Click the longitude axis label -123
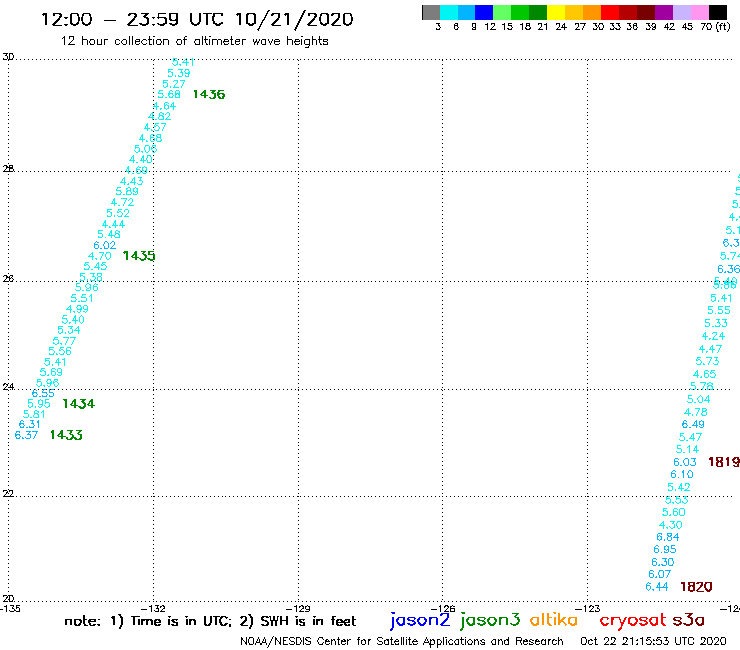The image size is (740, 650). (x=588, y=609)
